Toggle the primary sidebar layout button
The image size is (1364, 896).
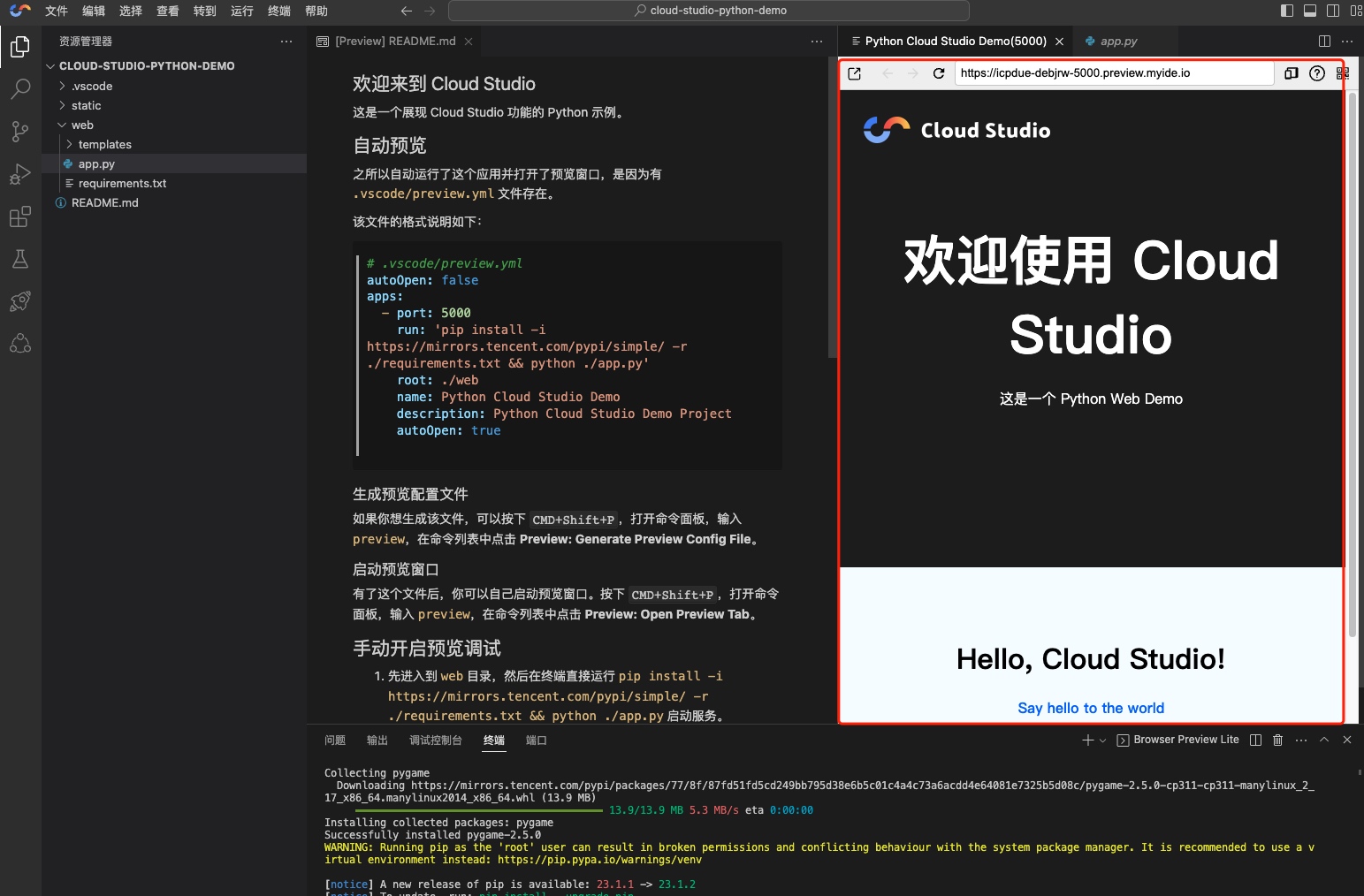[x=1287, y=11]
